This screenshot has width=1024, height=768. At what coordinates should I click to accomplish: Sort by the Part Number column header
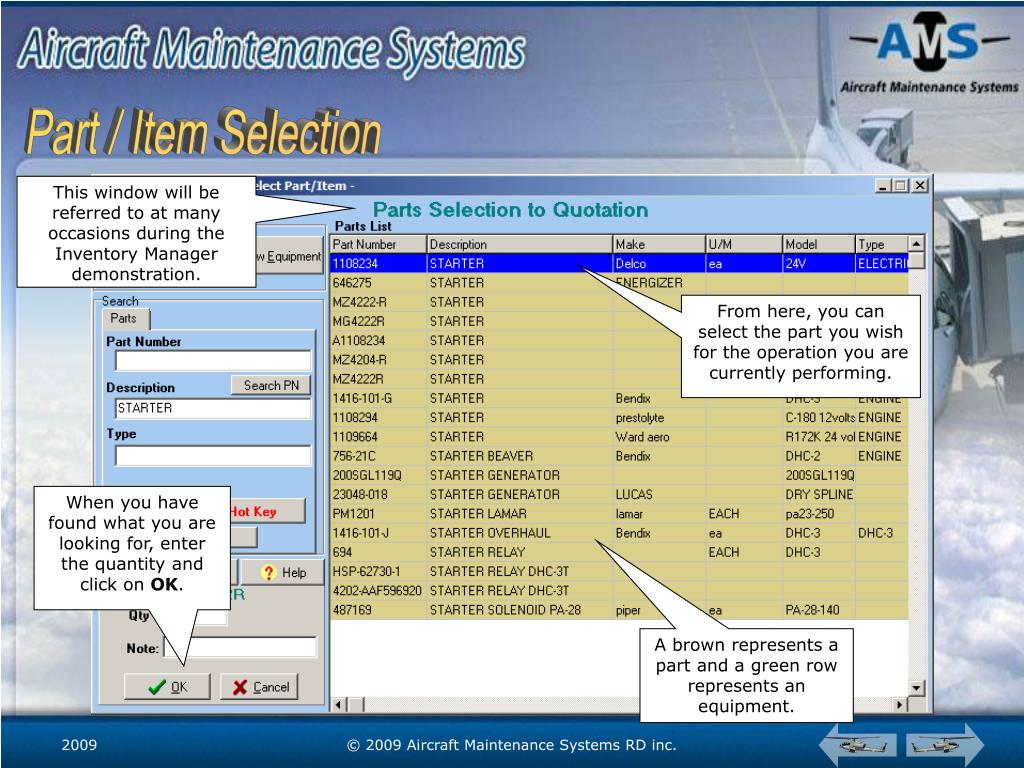[x=378, y=244]
